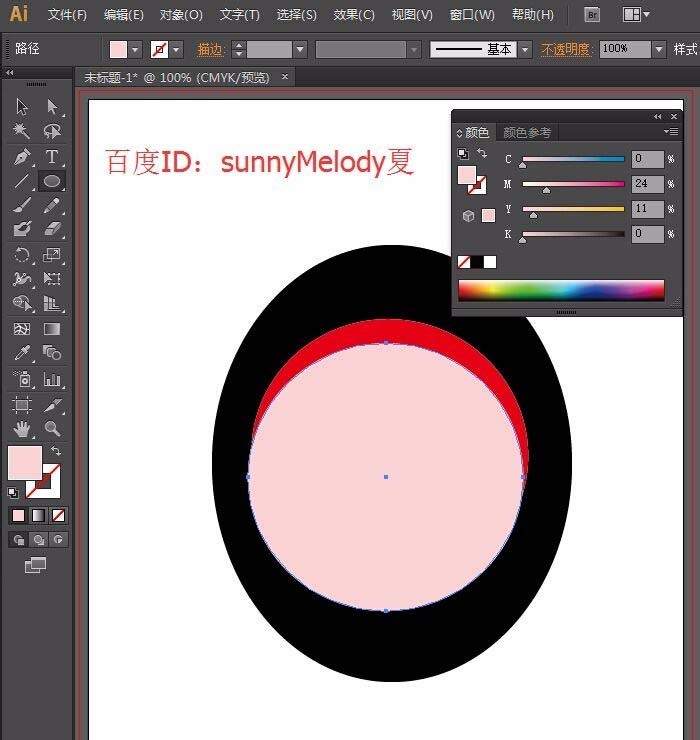Open Color panel options menu

[x=671, y=132]
